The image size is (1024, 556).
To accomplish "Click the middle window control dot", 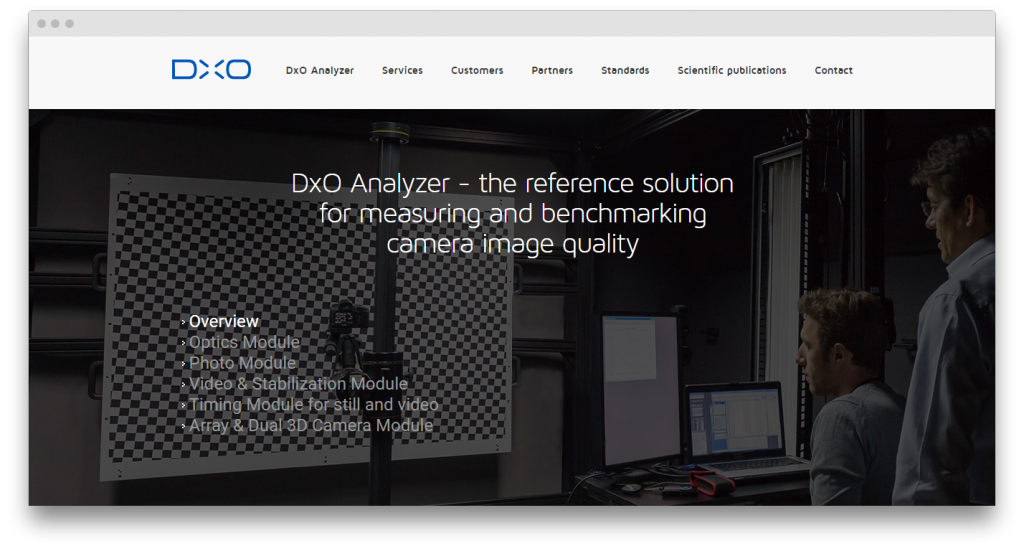I will (x=55, y=24).
